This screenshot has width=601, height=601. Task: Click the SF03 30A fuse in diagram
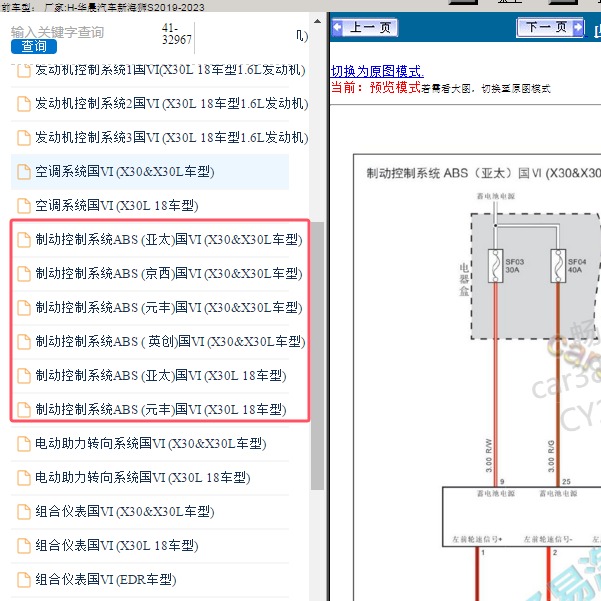(x=495, y=266)
